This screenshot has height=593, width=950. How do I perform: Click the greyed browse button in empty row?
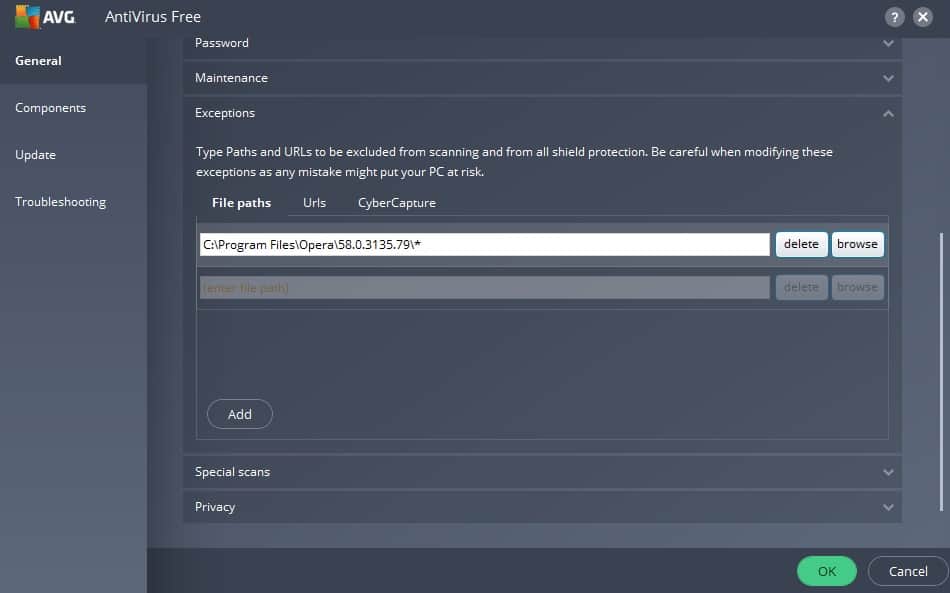tap(857, 287)
